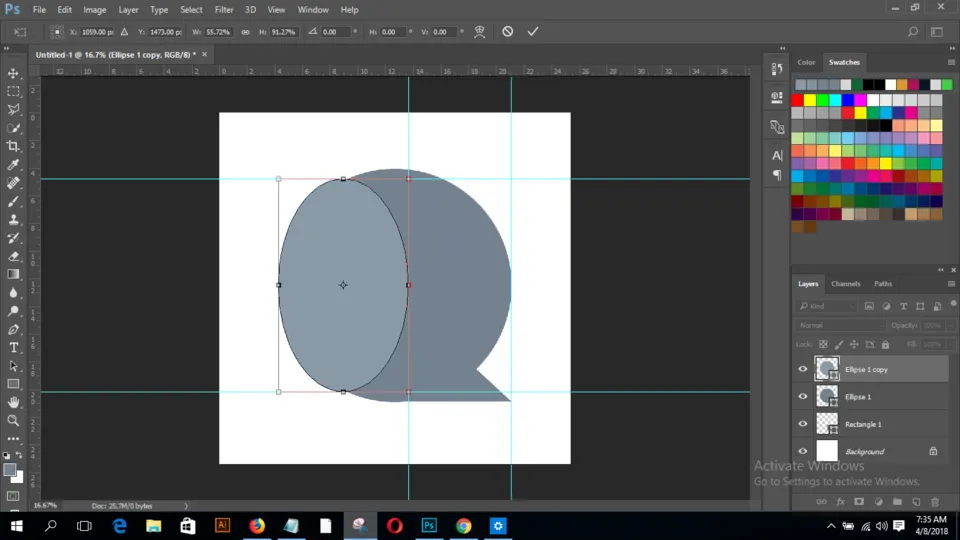Select the Healing Brush tool

pos(13,183)
